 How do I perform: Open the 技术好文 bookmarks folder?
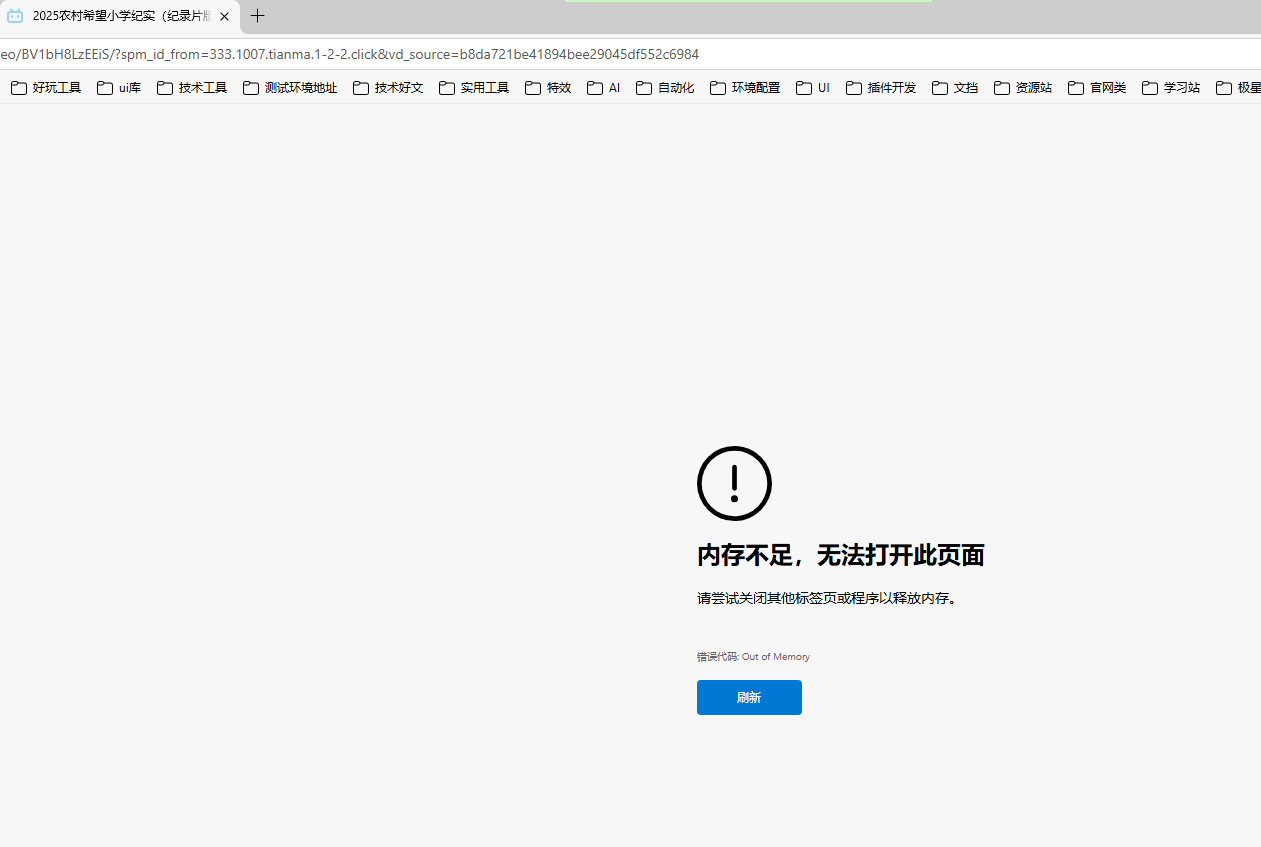click(x=388, y=88)
